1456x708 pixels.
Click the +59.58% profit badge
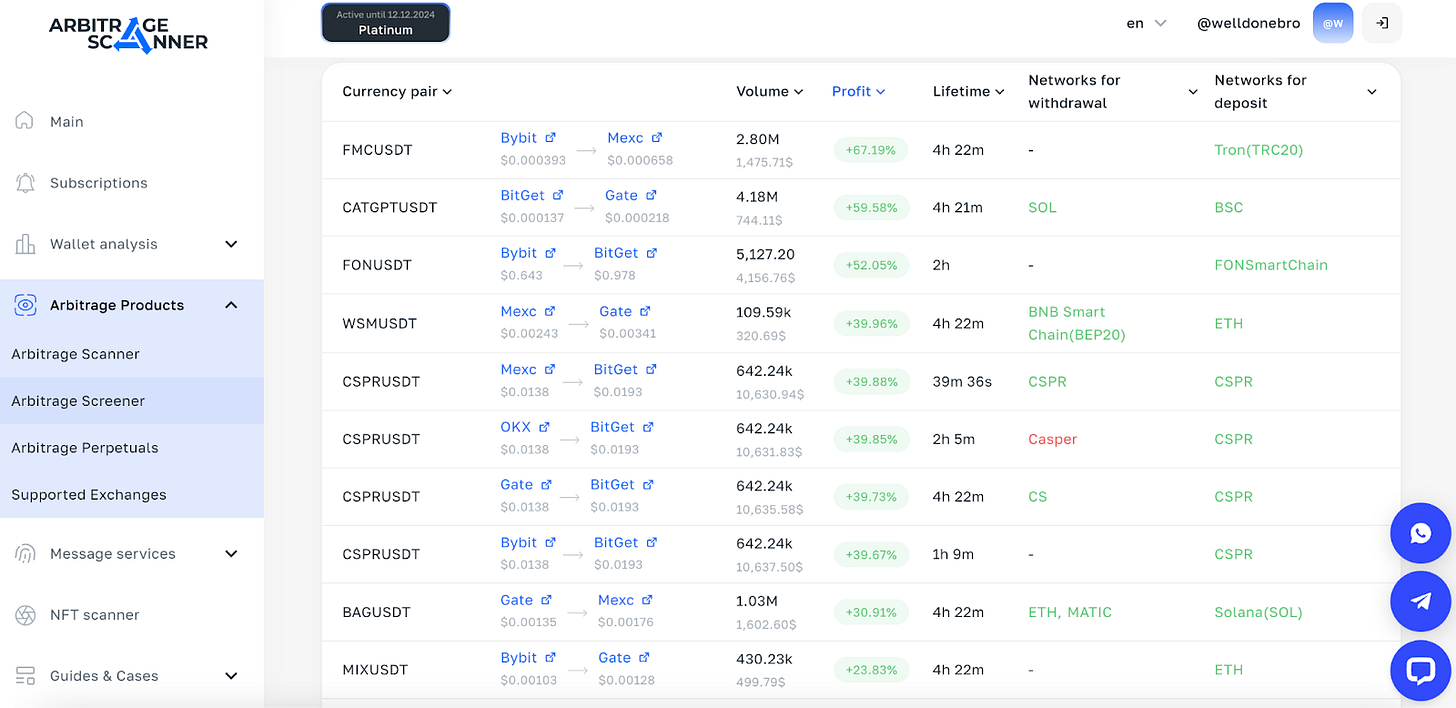coord(871,207)
